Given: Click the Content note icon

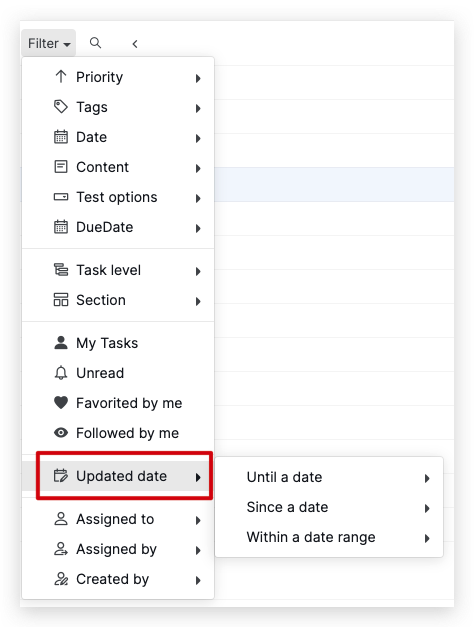Looking at the screenshot, I should tap(61, 167).
